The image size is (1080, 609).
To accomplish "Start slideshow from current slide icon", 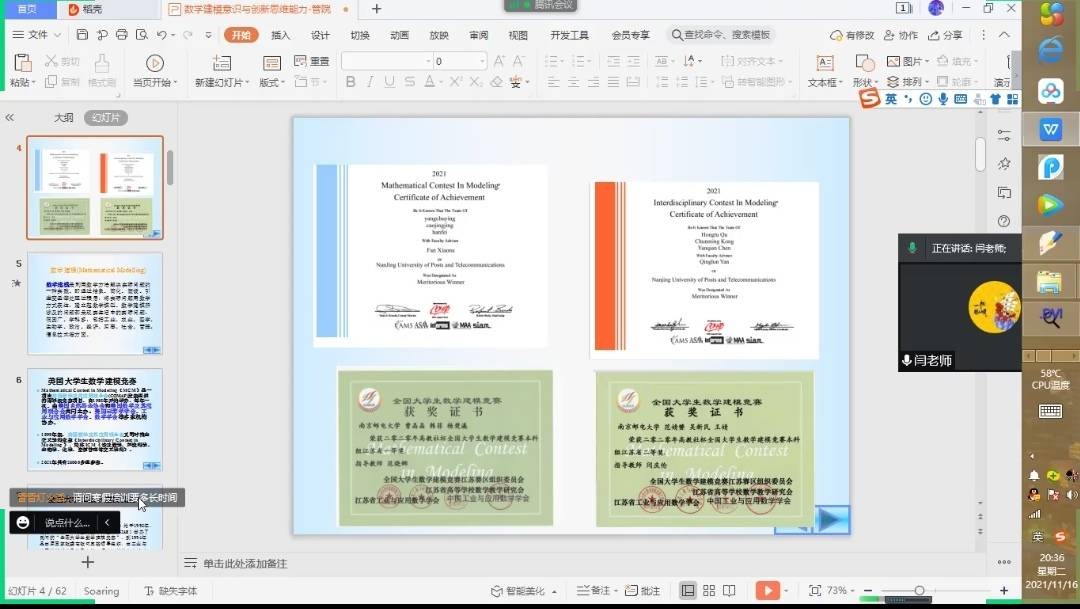I will point(154,63).
